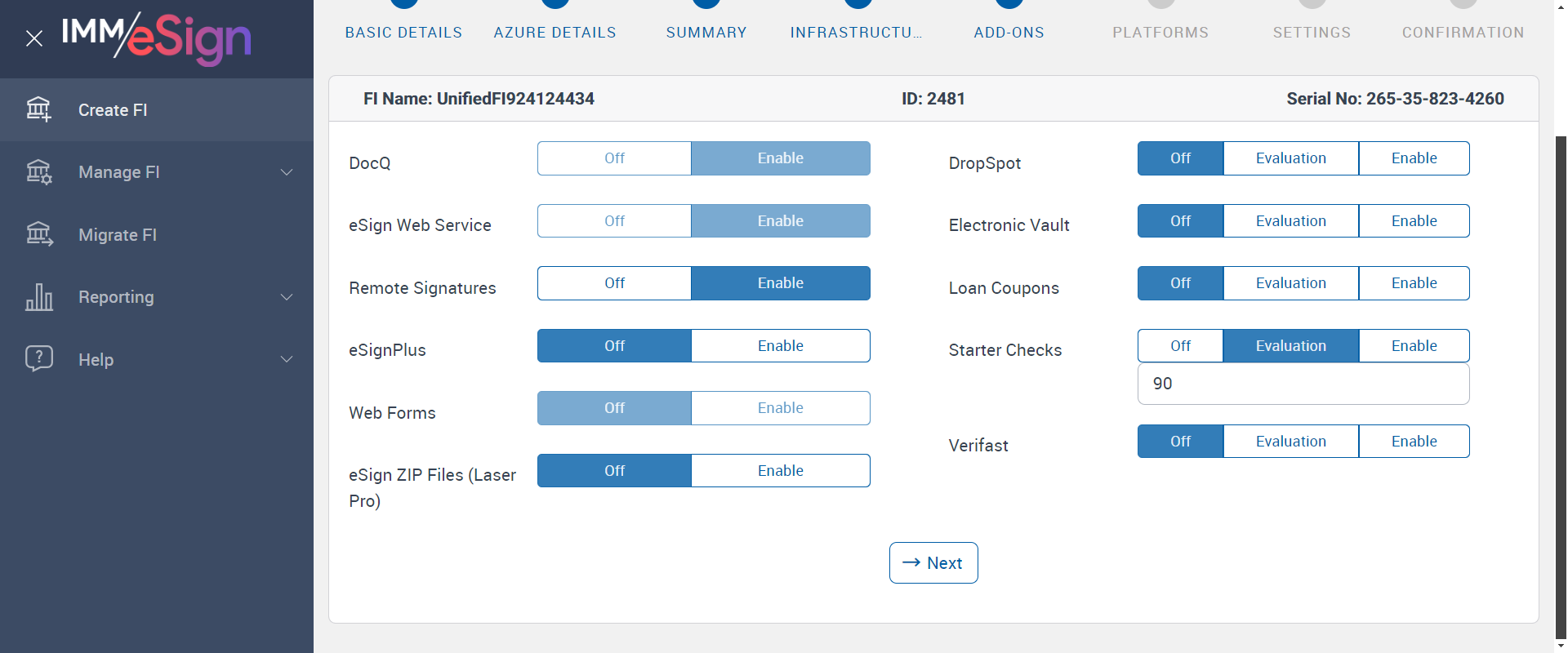Viewport: 1568px width, 653px height.
Task: Go to the Confirmation step
Action: coord(1463,32)
